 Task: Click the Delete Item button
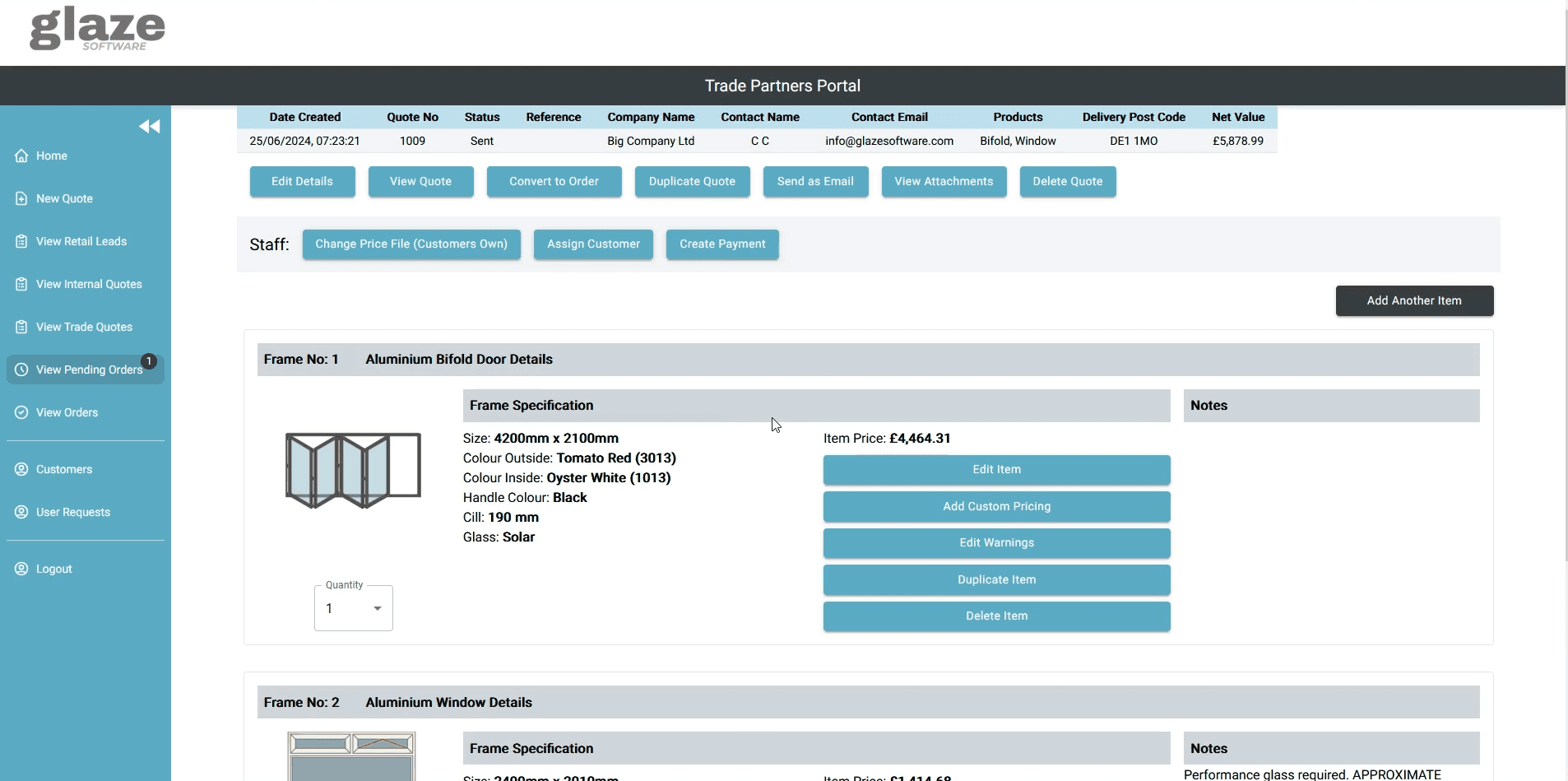(996, 616)
